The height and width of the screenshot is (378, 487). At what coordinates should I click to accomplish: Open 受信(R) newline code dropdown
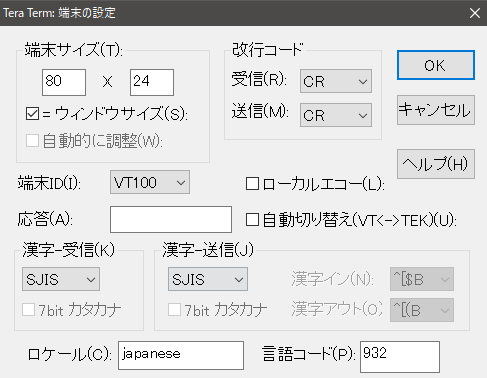coord(336,81)
